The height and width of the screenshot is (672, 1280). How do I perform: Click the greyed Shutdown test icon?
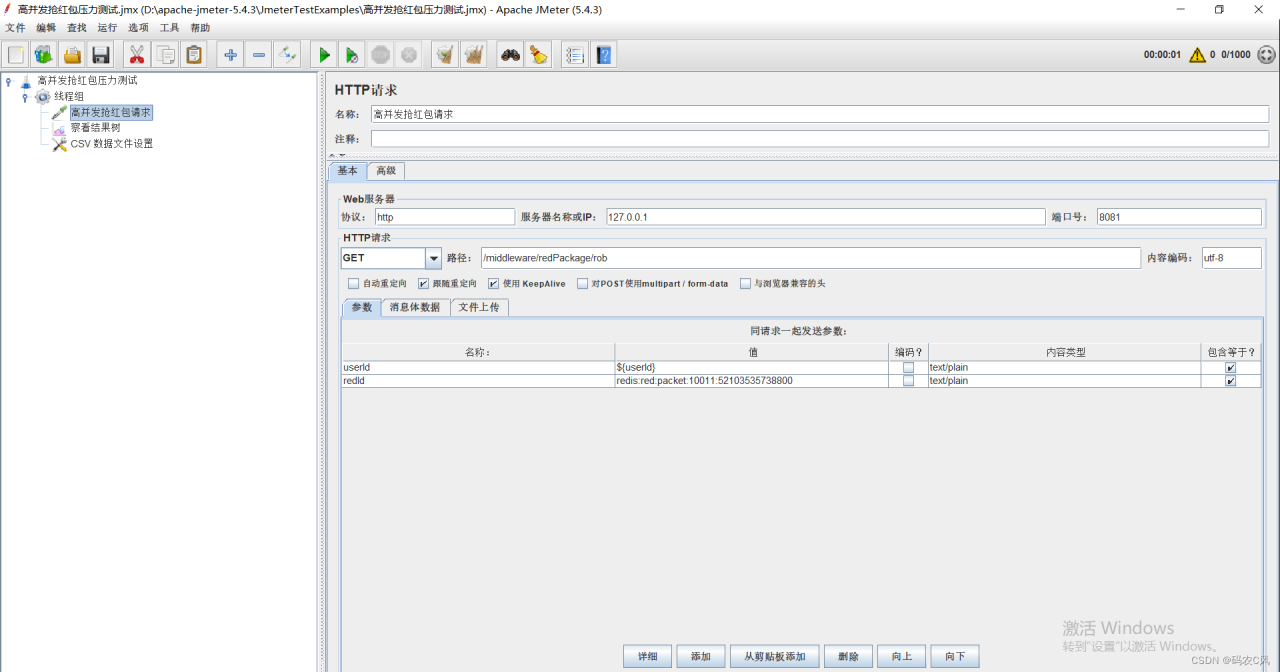pyautogui.click(x=408, y=55)
